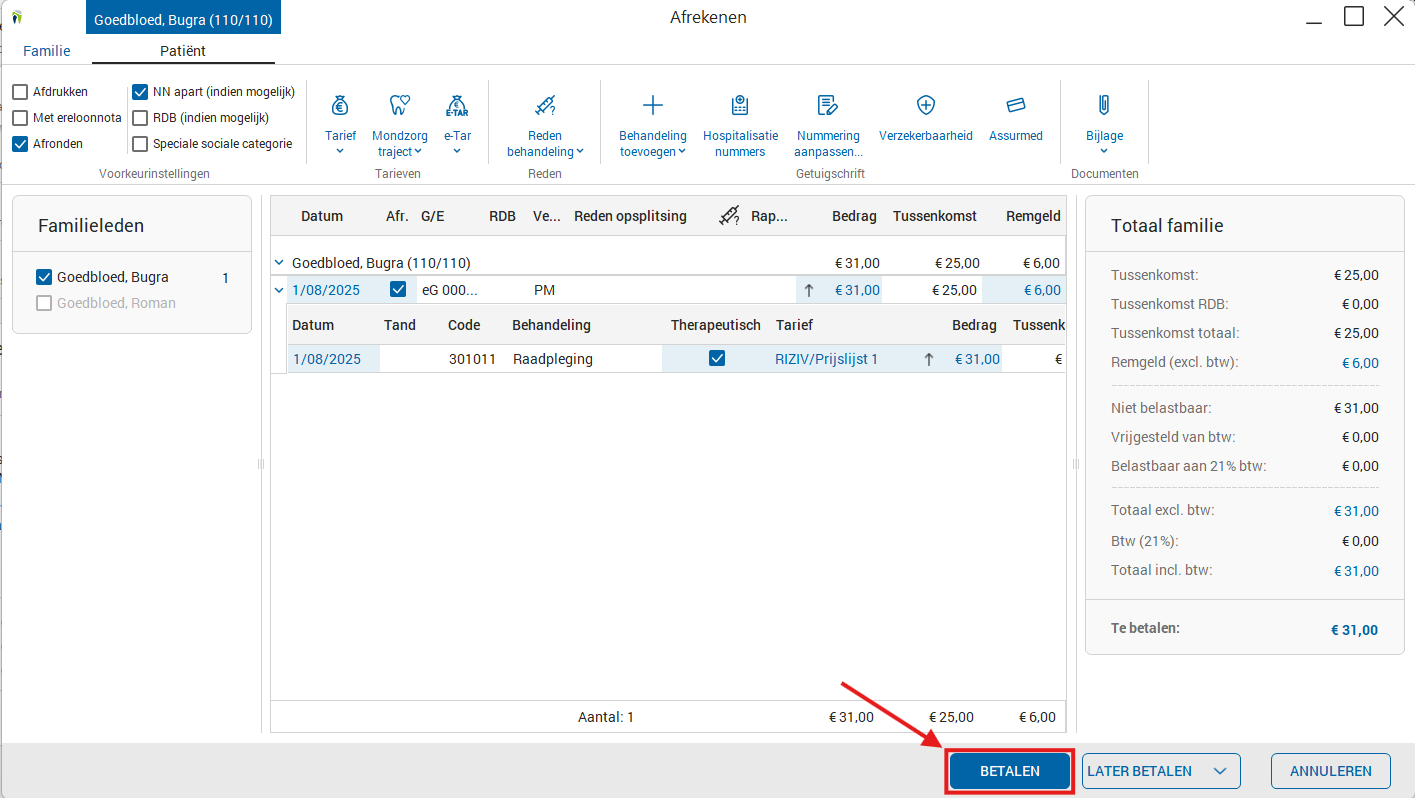Click the Reden behandeling syringe icon
The height and width of the screenshot is (798, 1415).
[x=545, y=106]
